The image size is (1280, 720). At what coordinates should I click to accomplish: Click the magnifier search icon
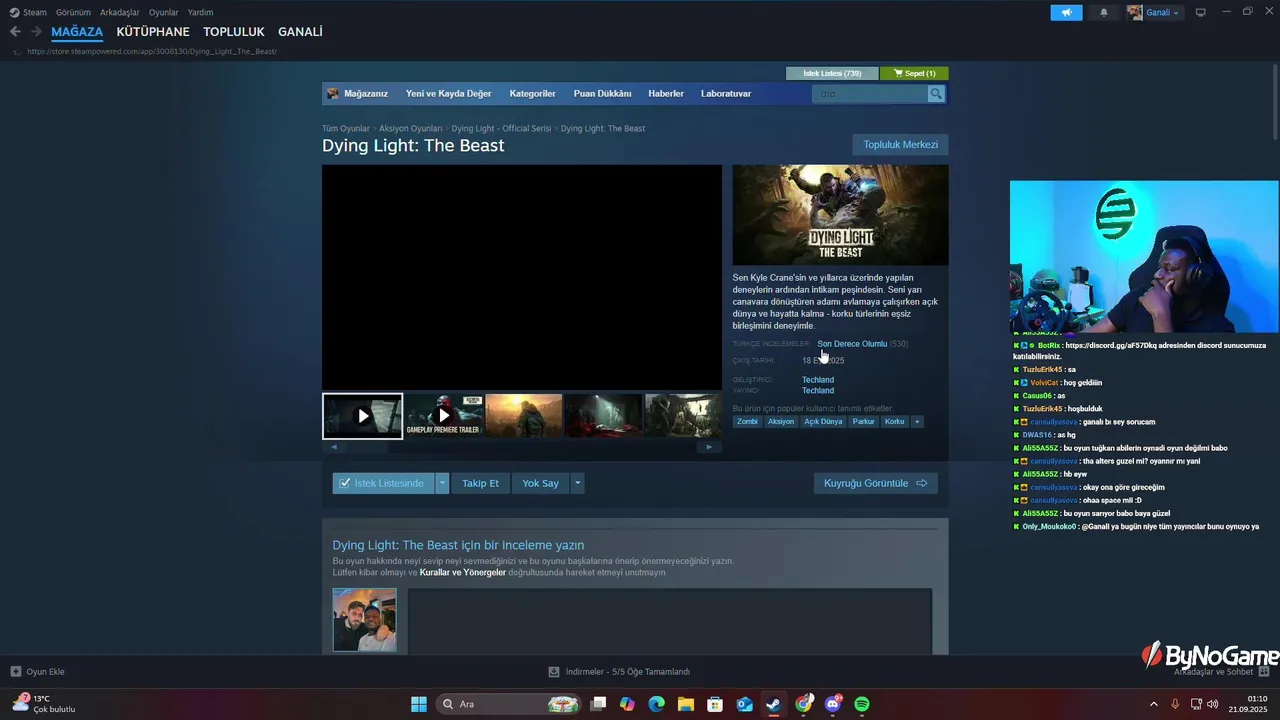click(936, 94)
